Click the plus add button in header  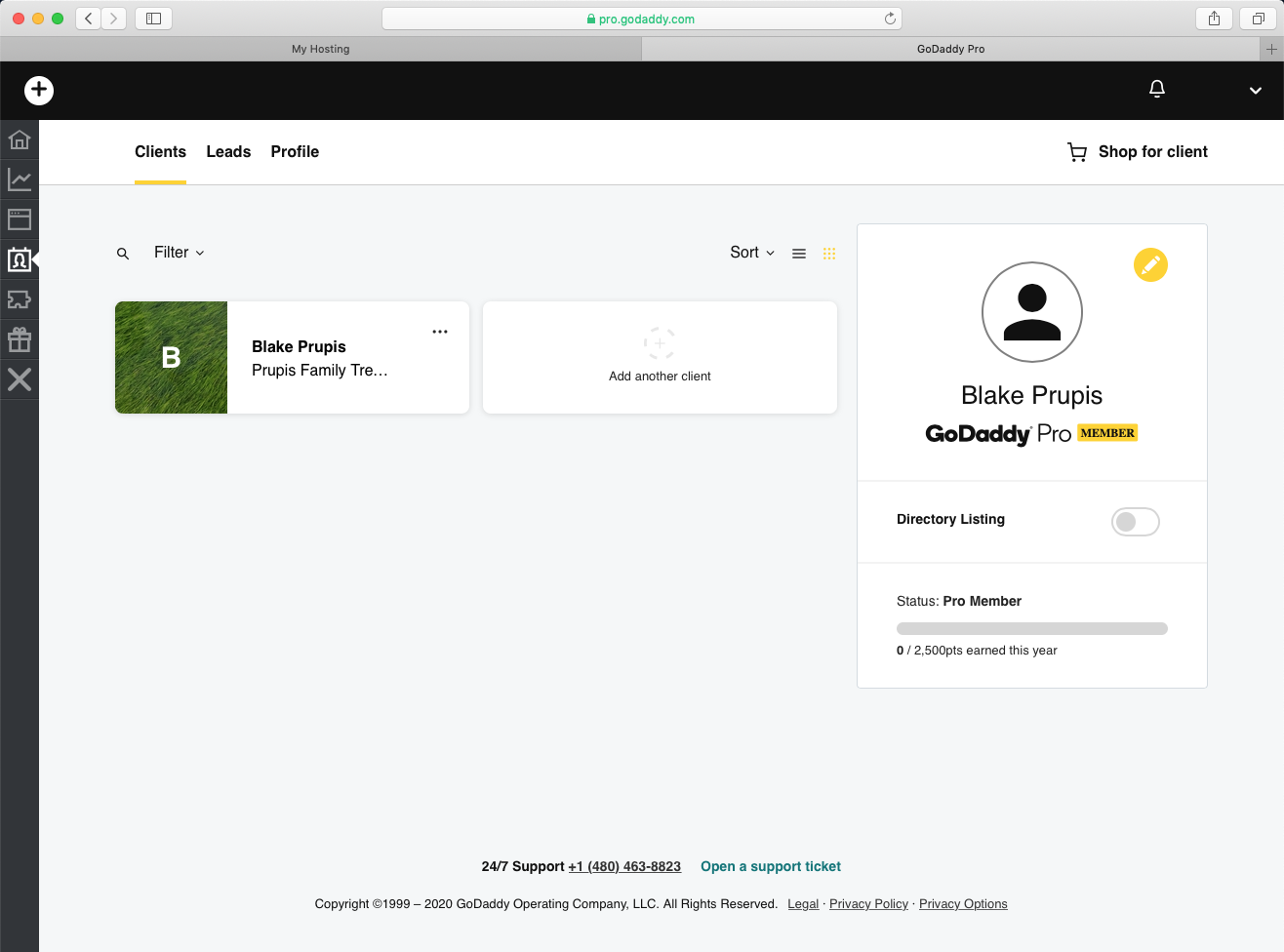coord(39,90)
